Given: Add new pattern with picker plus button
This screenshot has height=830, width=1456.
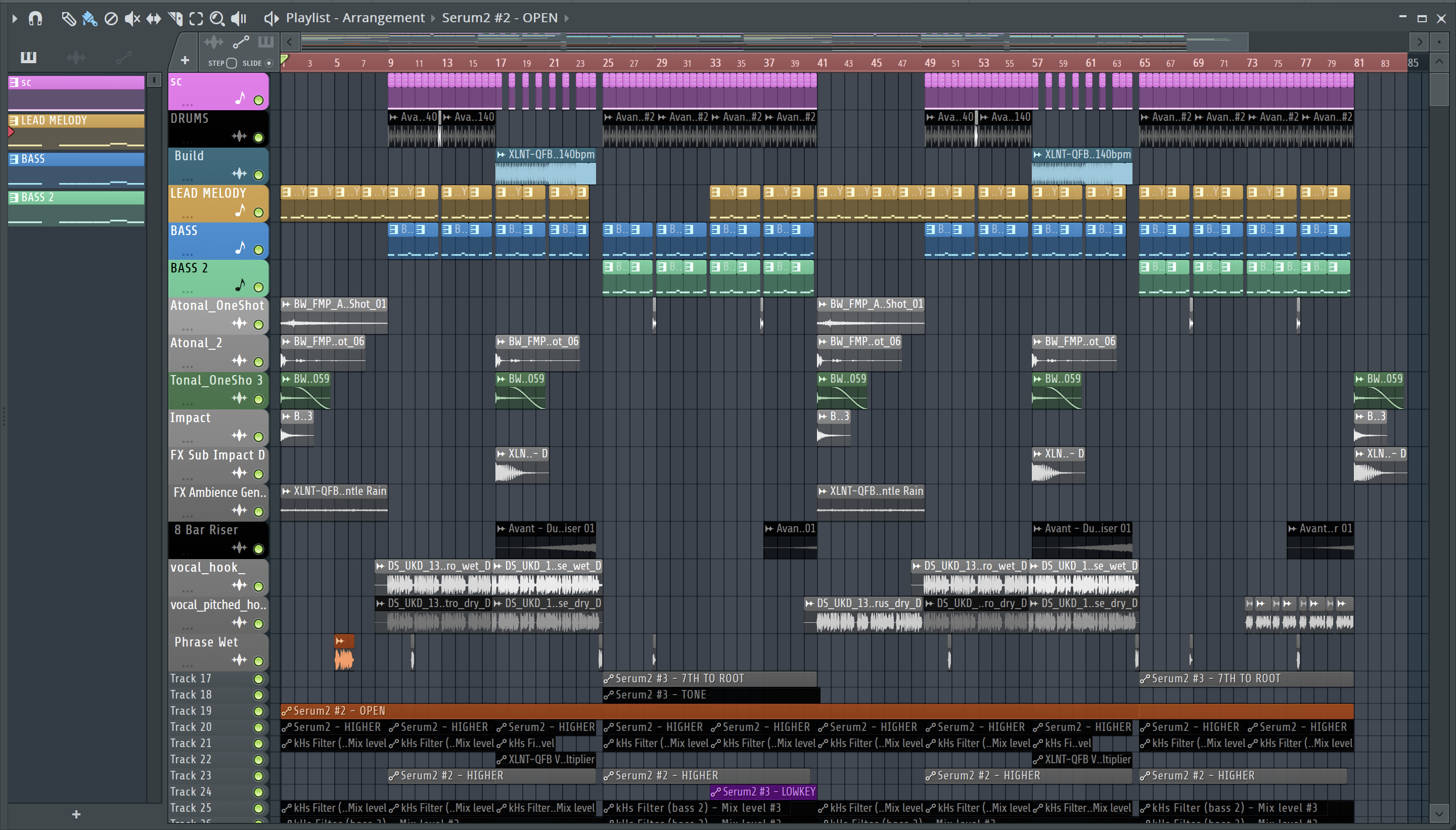Looking at the screenshot, I should tap(76, 814).
